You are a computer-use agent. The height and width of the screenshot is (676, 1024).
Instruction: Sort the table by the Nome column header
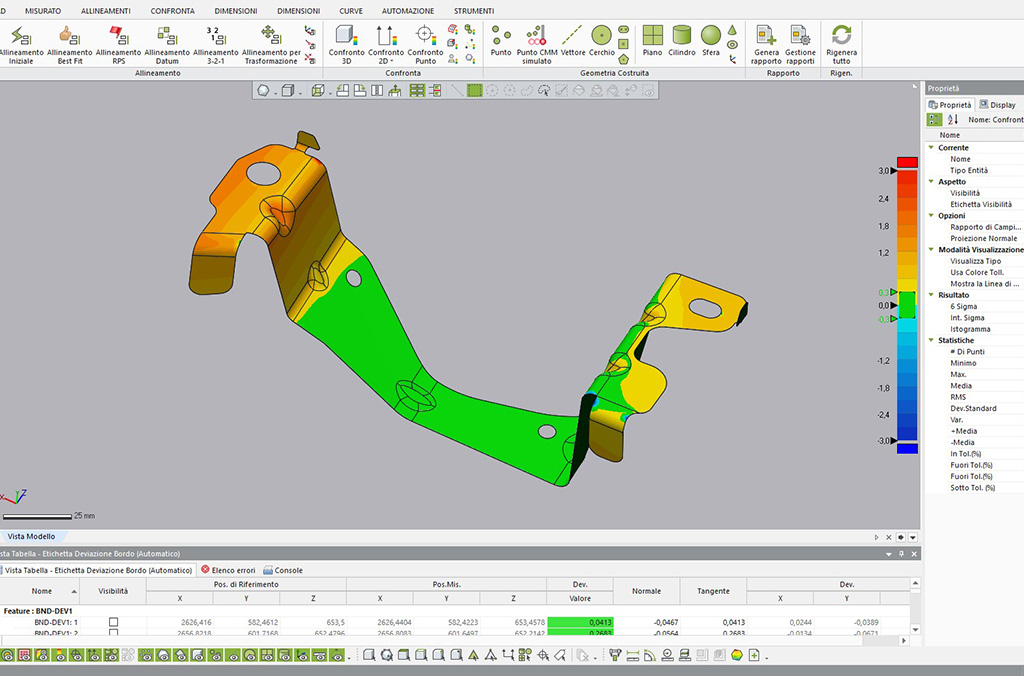click(42, 591)
